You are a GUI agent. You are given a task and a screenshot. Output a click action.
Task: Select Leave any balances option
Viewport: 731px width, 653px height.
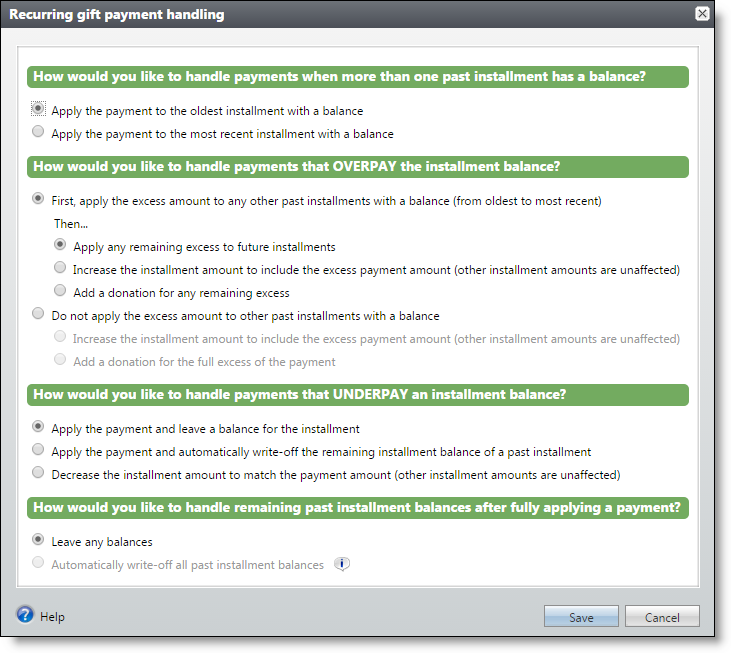coord(38,539)
